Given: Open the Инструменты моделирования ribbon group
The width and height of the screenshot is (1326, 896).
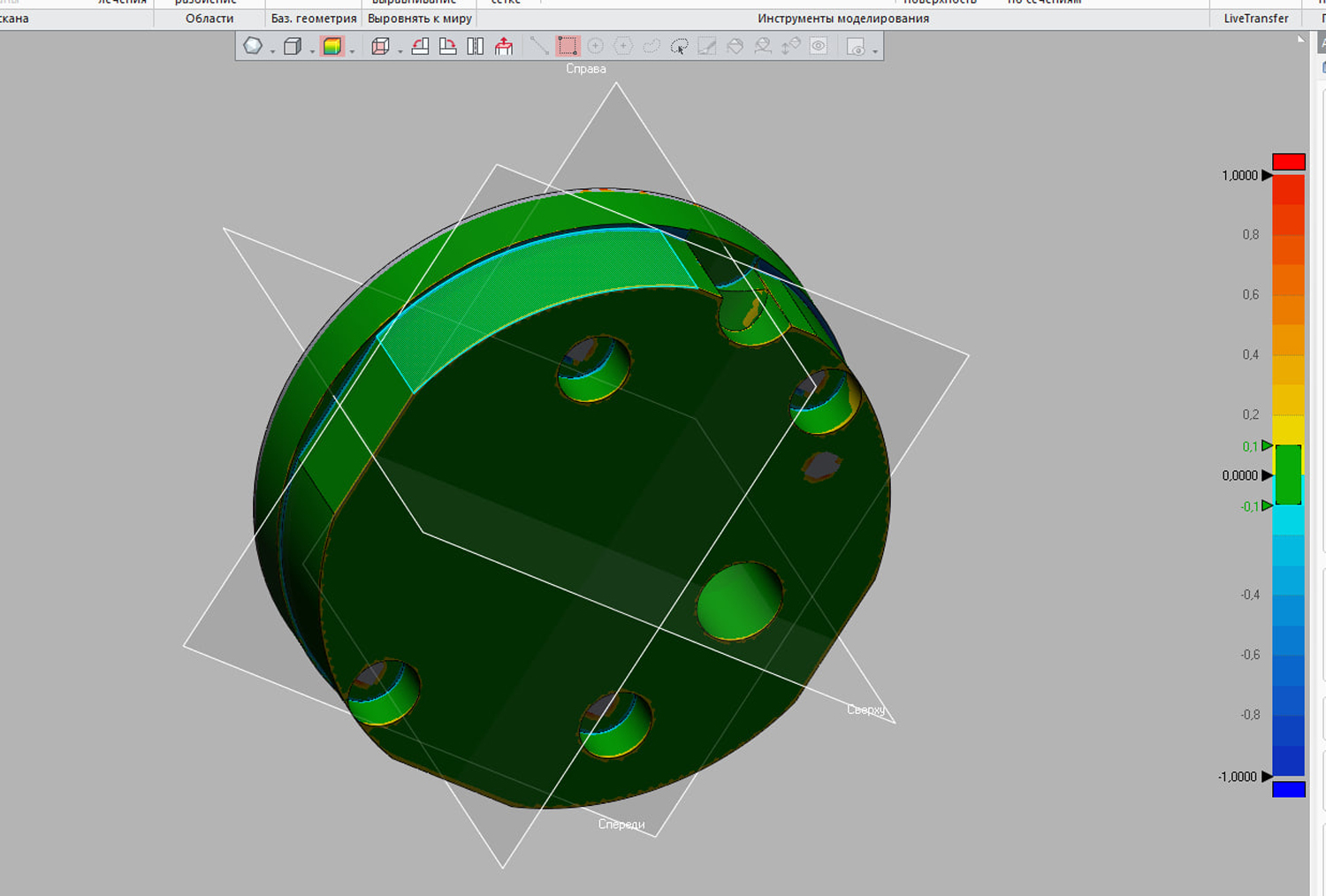Looking at the screenshot, I should click(843, 19).
